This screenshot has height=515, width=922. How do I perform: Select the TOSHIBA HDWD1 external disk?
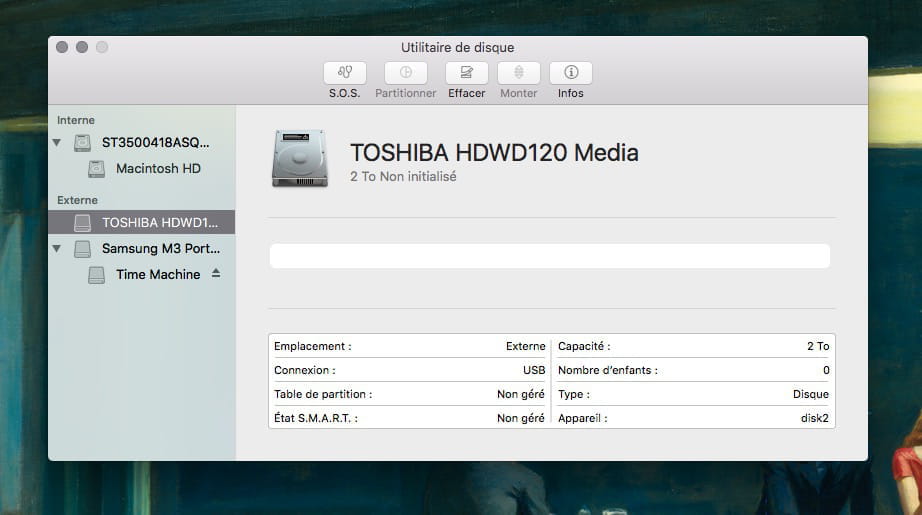142,222
